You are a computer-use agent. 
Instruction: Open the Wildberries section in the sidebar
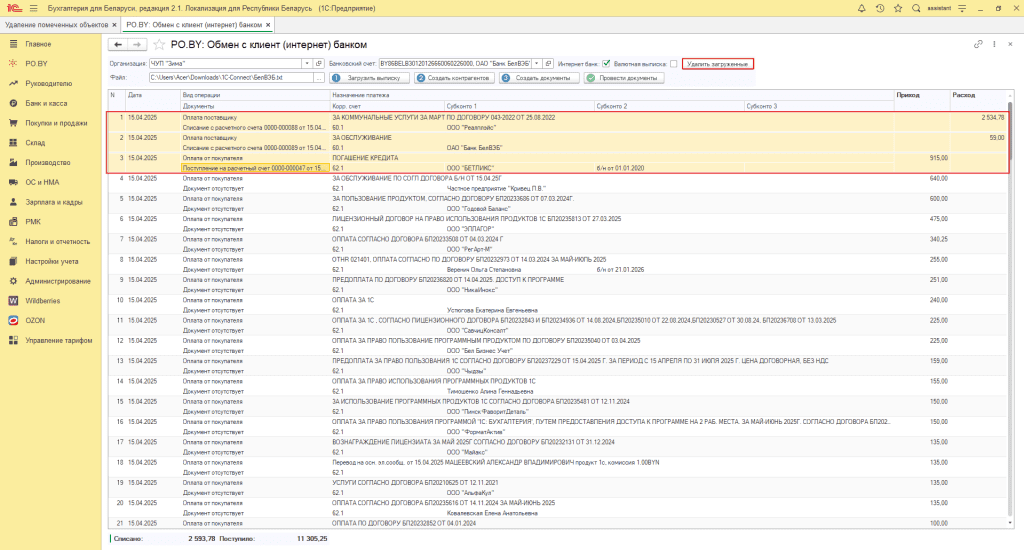pos(45,300)
